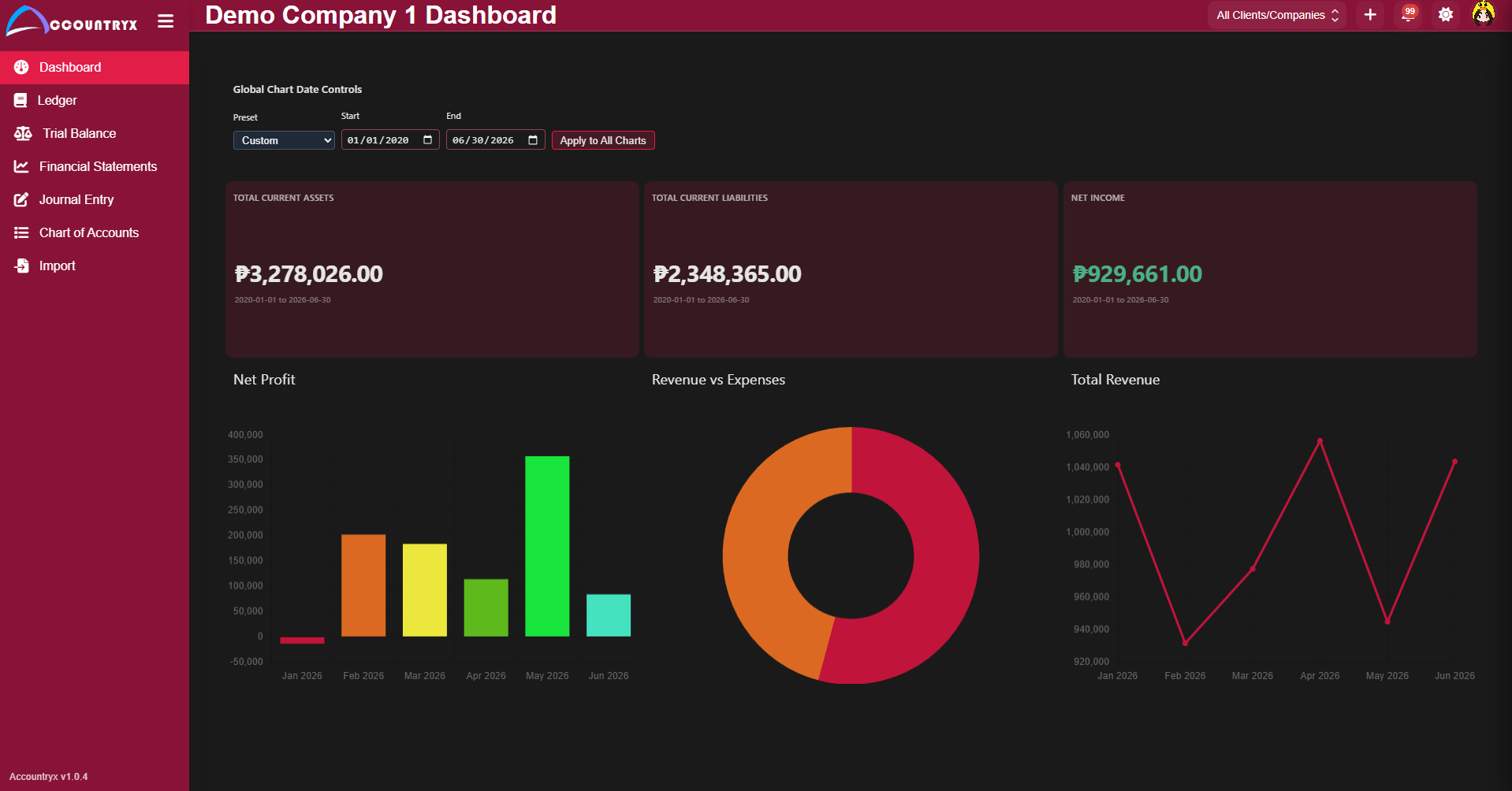
Task: Click Net Income ₱929,661.00 value
Action: pyautogui.click(x=1137, y=273)
